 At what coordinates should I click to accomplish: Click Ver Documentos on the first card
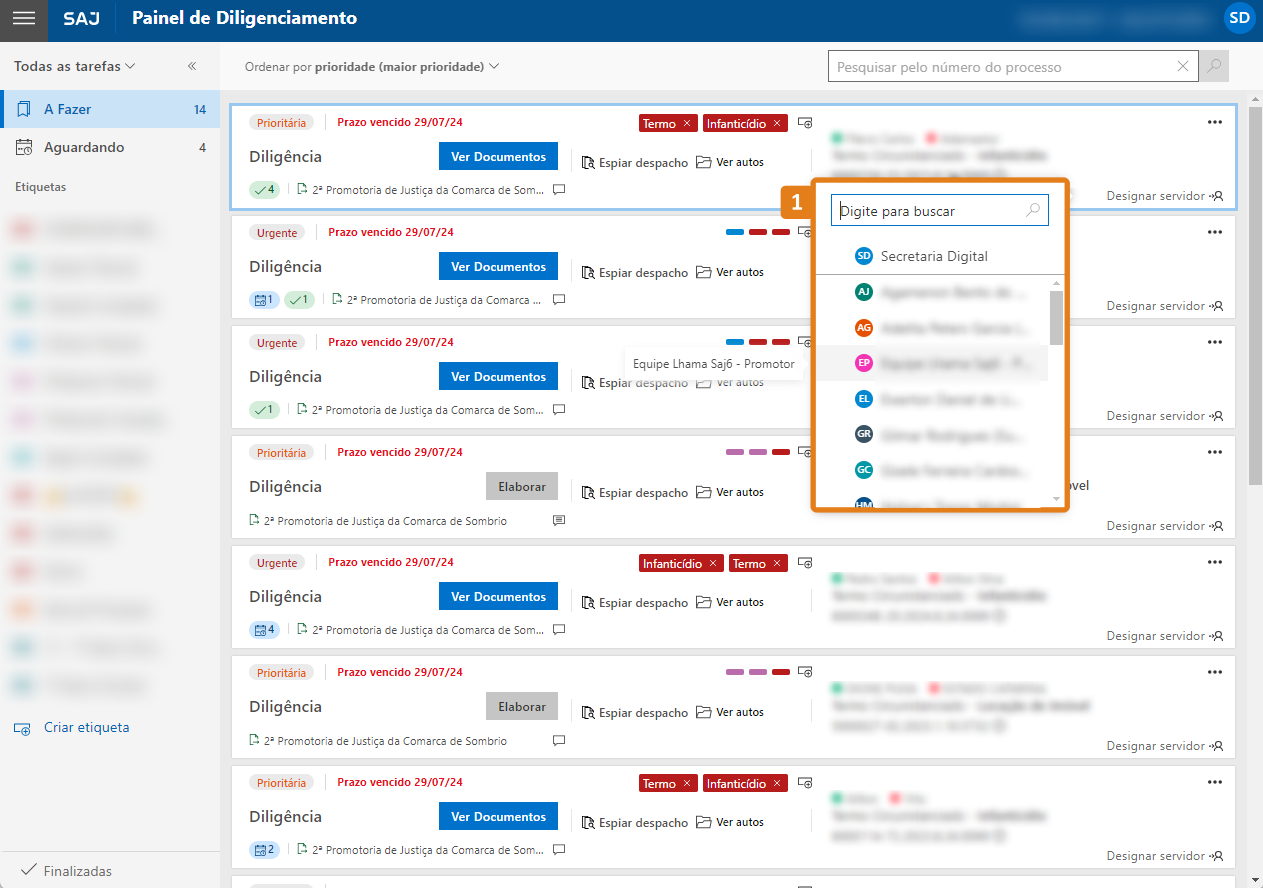coord(498,157)
